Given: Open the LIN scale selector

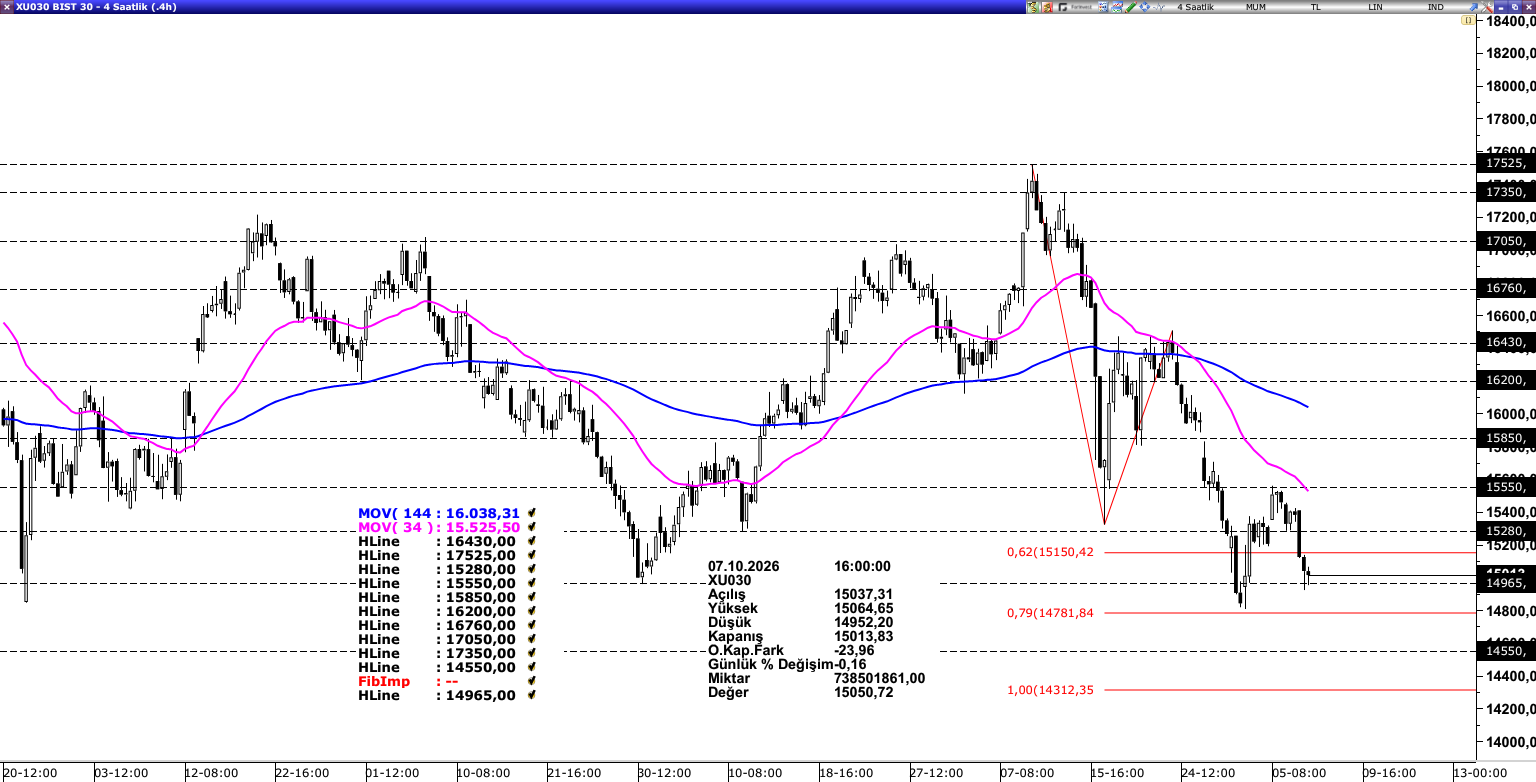Looking at the screenshot, I should click(x=1376, y=7).
